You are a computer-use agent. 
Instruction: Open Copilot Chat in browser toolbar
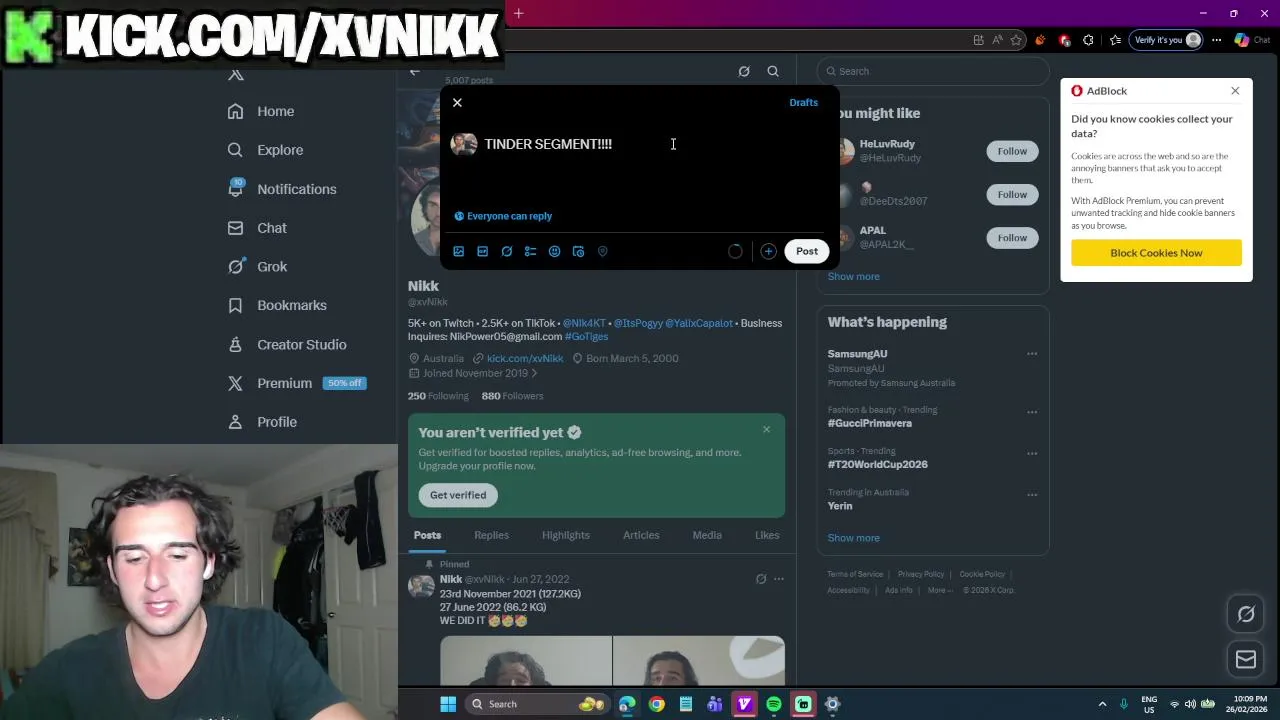coord(1252,40)
